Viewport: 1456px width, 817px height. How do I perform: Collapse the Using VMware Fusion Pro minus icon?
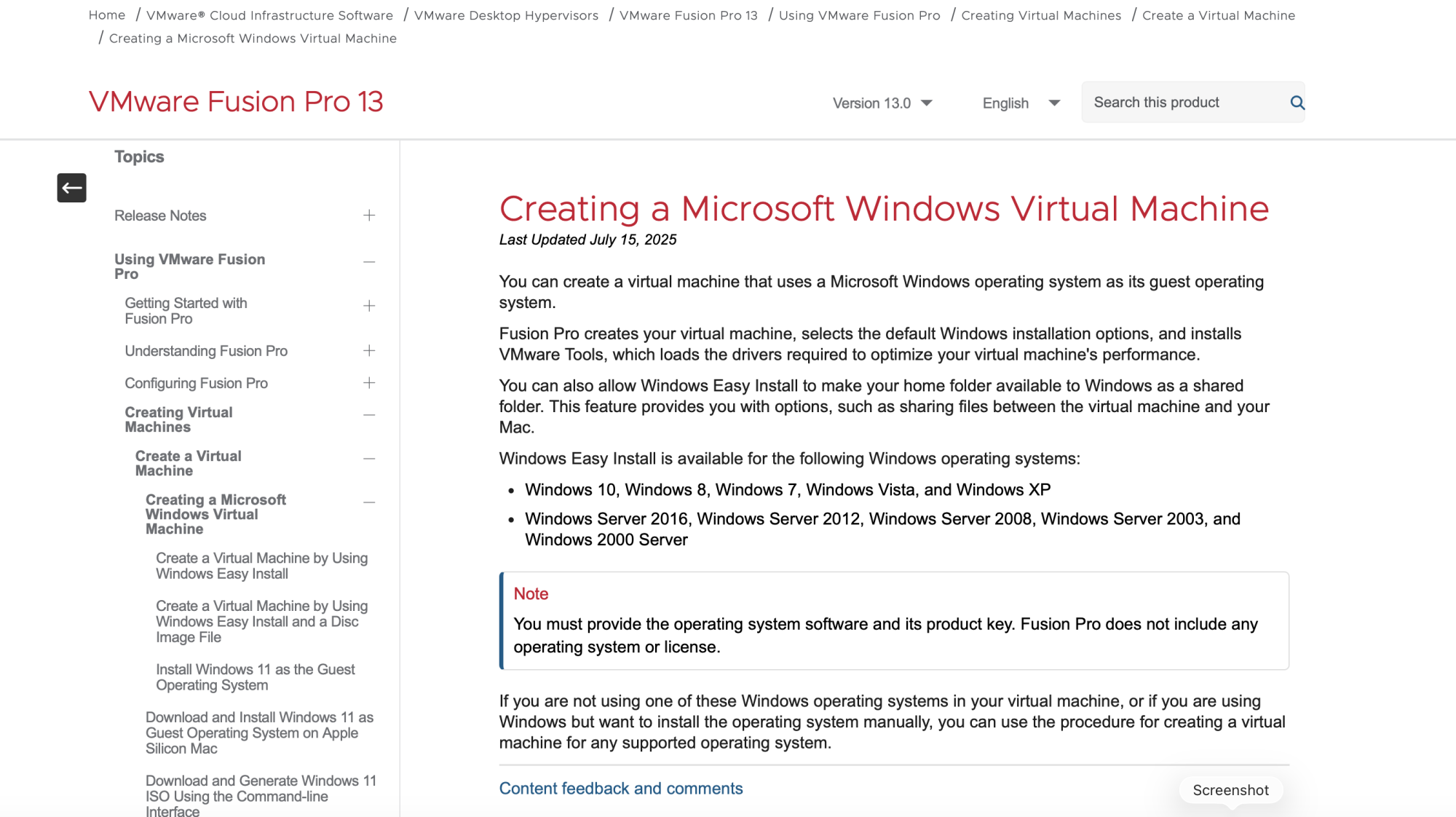pos(369,262)
